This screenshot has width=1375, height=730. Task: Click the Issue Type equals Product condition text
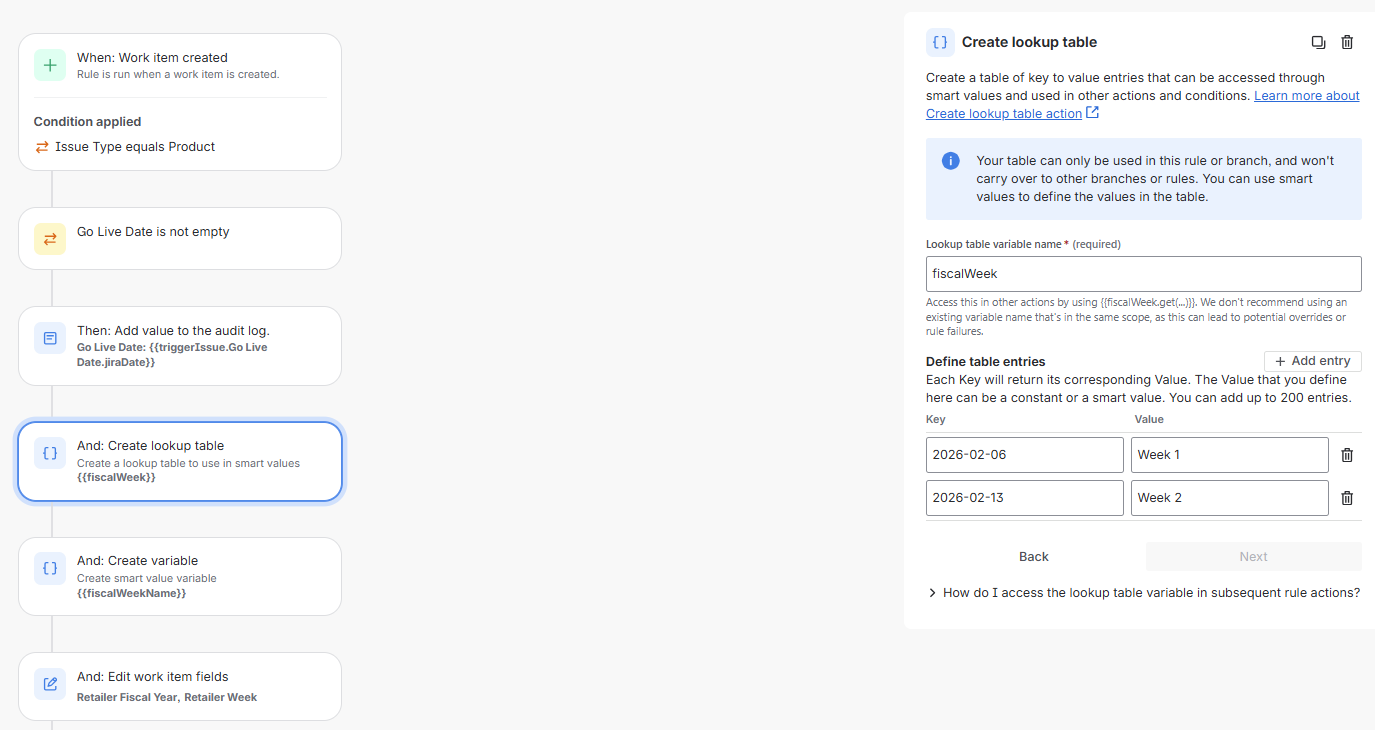tap(135, 147)
